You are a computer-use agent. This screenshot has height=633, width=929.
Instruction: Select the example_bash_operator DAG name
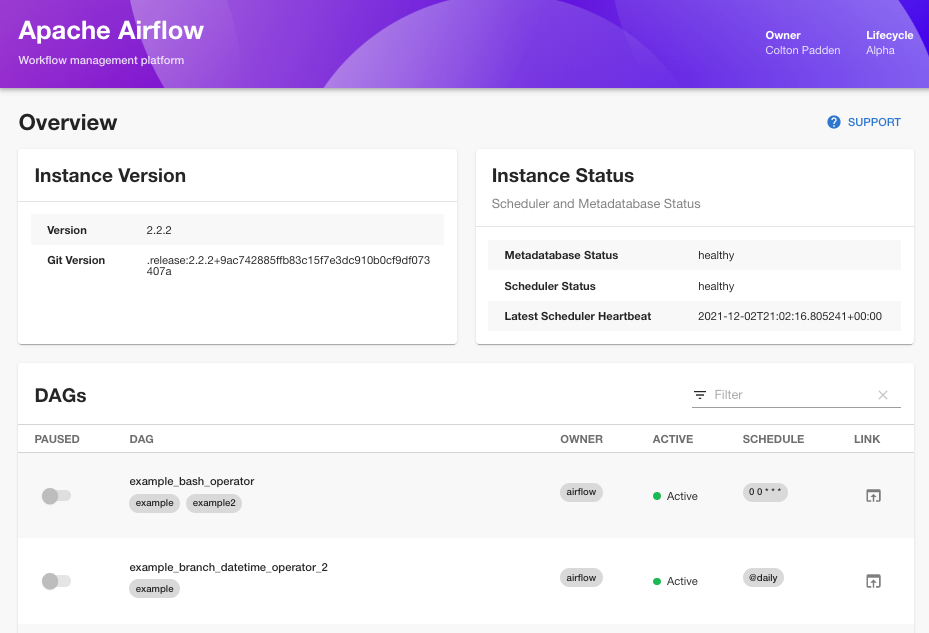pyautogui.click(x=192, y=481)
